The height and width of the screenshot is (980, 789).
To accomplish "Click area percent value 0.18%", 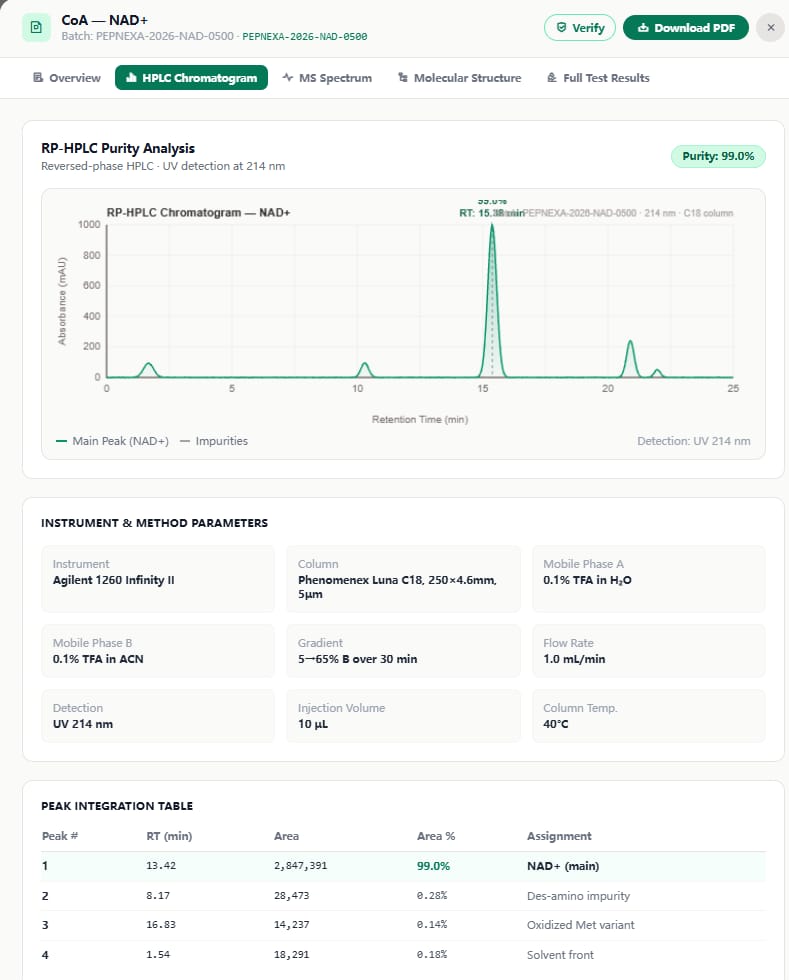I will (x=432, y=955).
